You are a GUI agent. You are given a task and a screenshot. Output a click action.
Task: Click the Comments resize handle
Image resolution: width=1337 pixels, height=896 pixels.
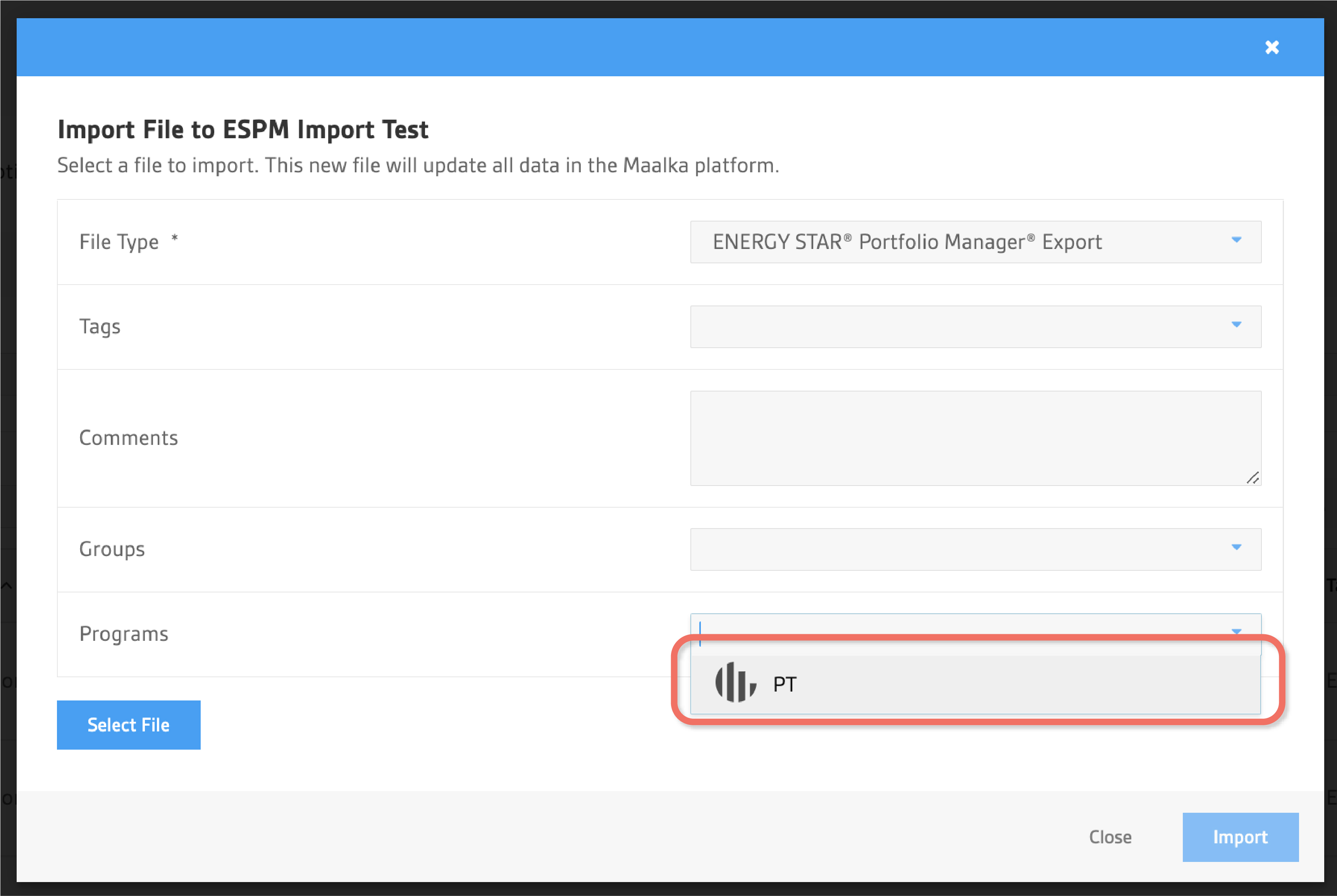coord(1253,478)
